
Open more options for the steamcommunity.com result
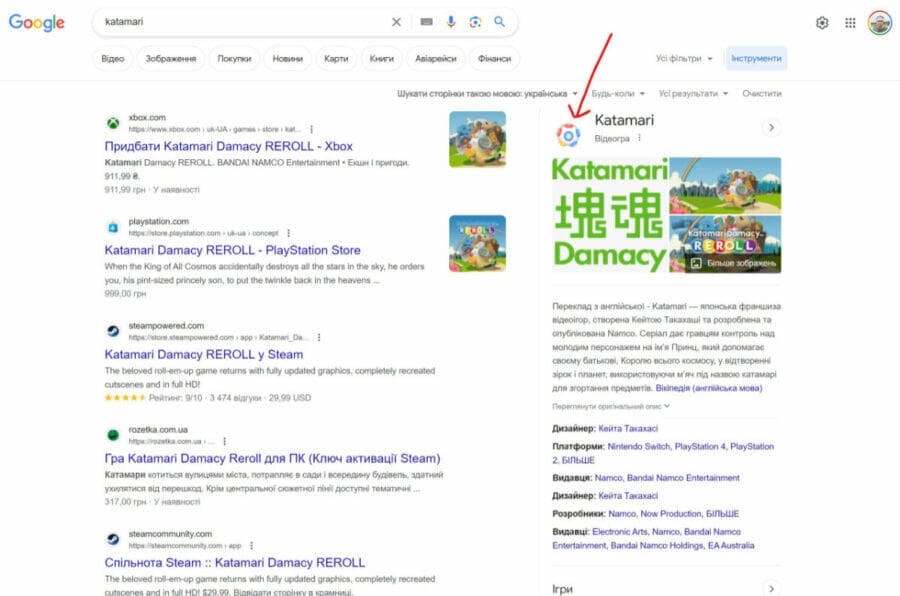[252, 545]
